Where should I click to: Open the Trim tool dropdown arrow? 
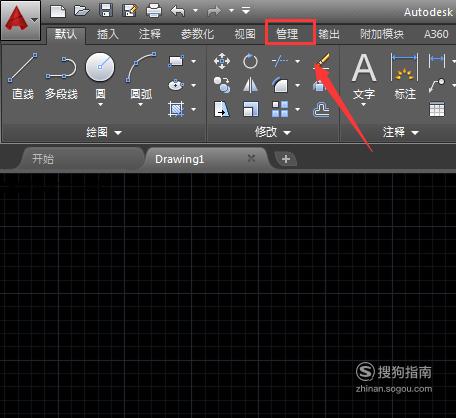tap(298, 61)
